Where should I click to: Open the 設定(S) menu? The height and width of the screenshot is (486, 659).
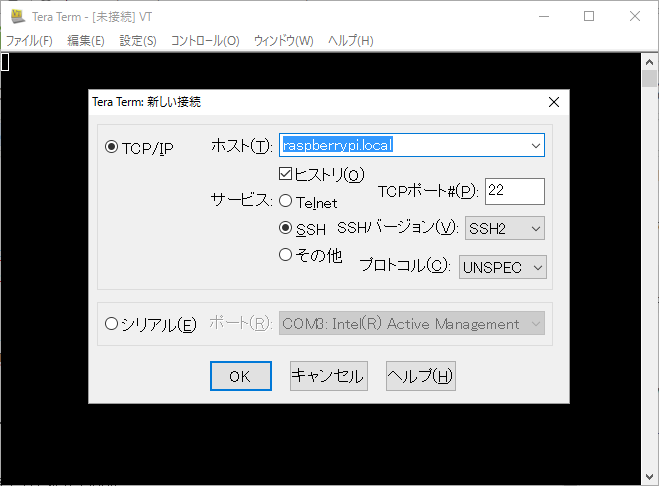[138, 41]
